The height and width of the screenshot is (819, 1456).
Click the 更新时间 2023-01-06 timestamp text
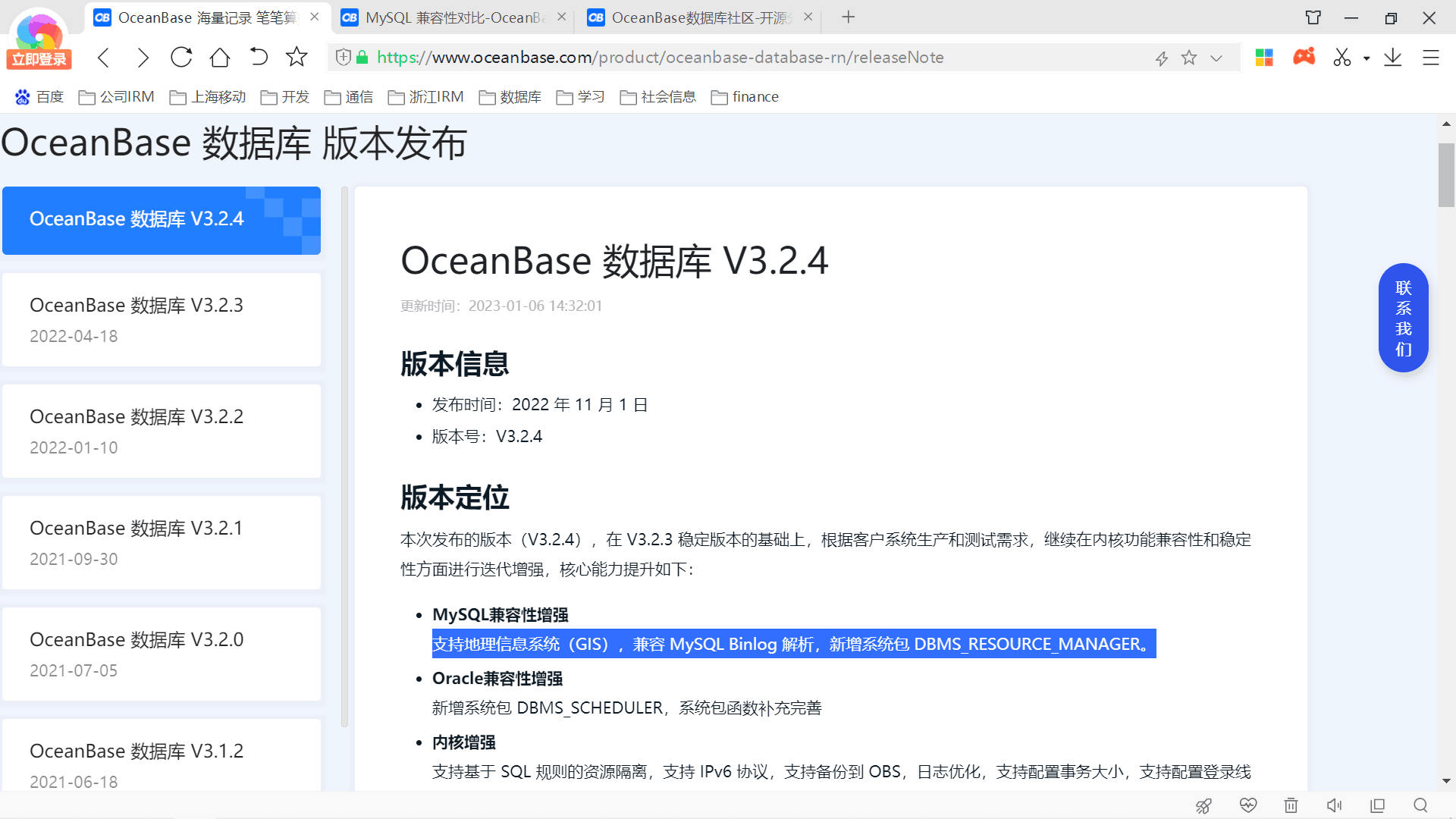501,306
